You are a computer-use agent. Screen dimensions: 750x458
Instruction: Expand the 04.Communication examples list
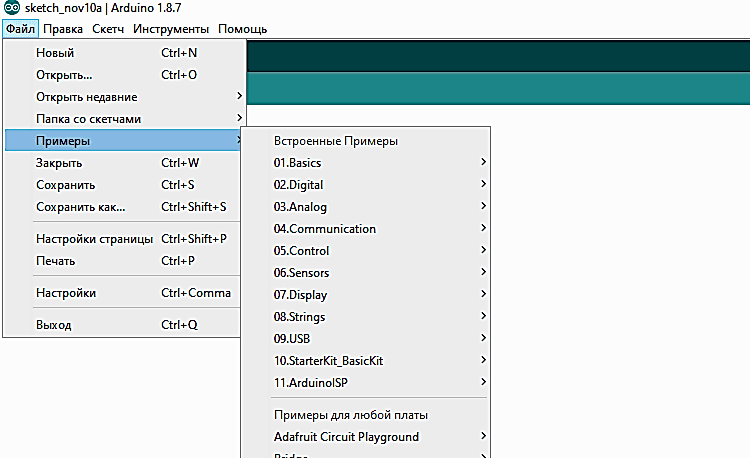[325, 229]
